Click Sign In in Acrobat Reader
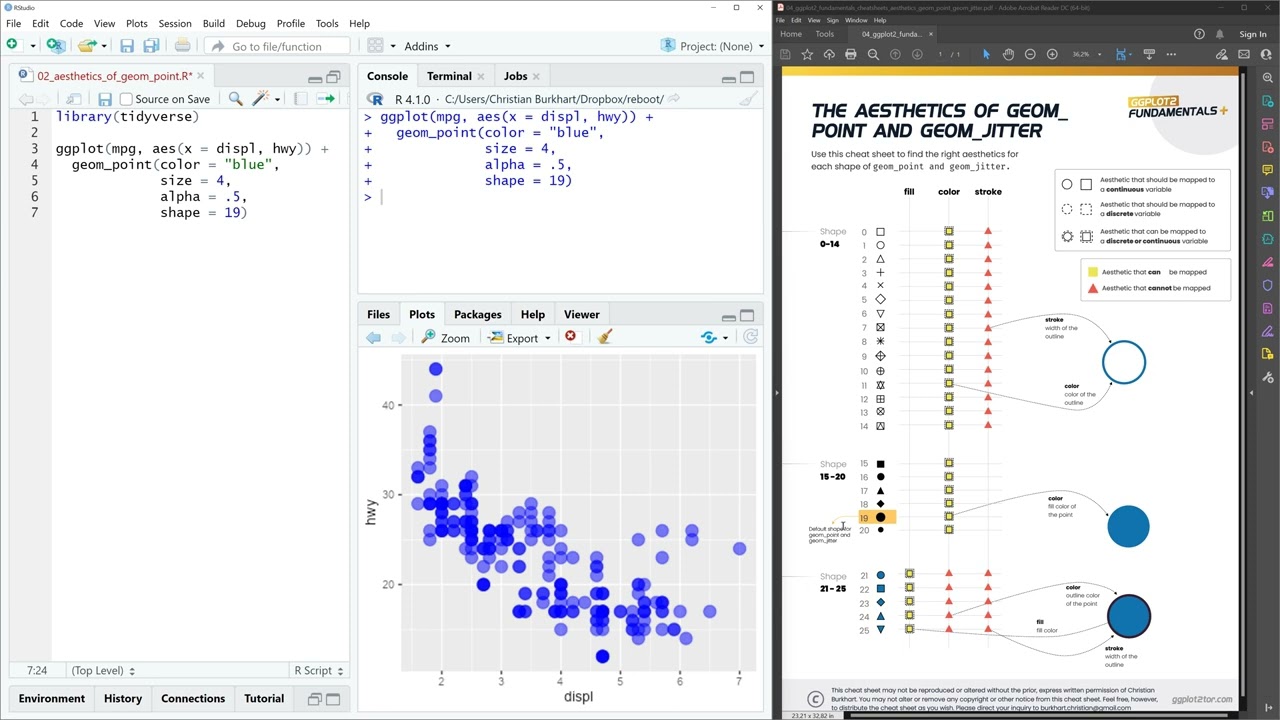The width and height of the screenshot is (1280, 720). coord(1253,34)
